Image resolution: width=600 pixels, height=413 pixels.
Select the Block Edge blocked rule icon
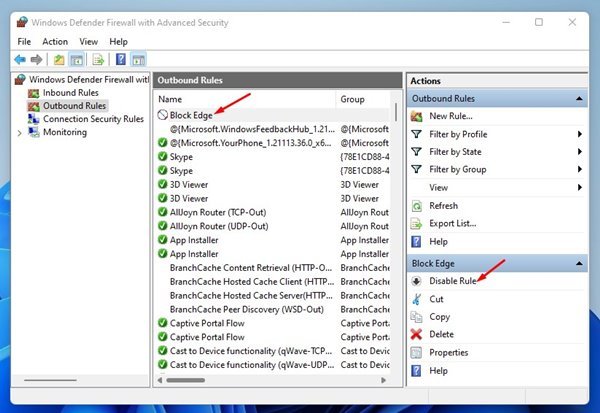tap(163, 115)
